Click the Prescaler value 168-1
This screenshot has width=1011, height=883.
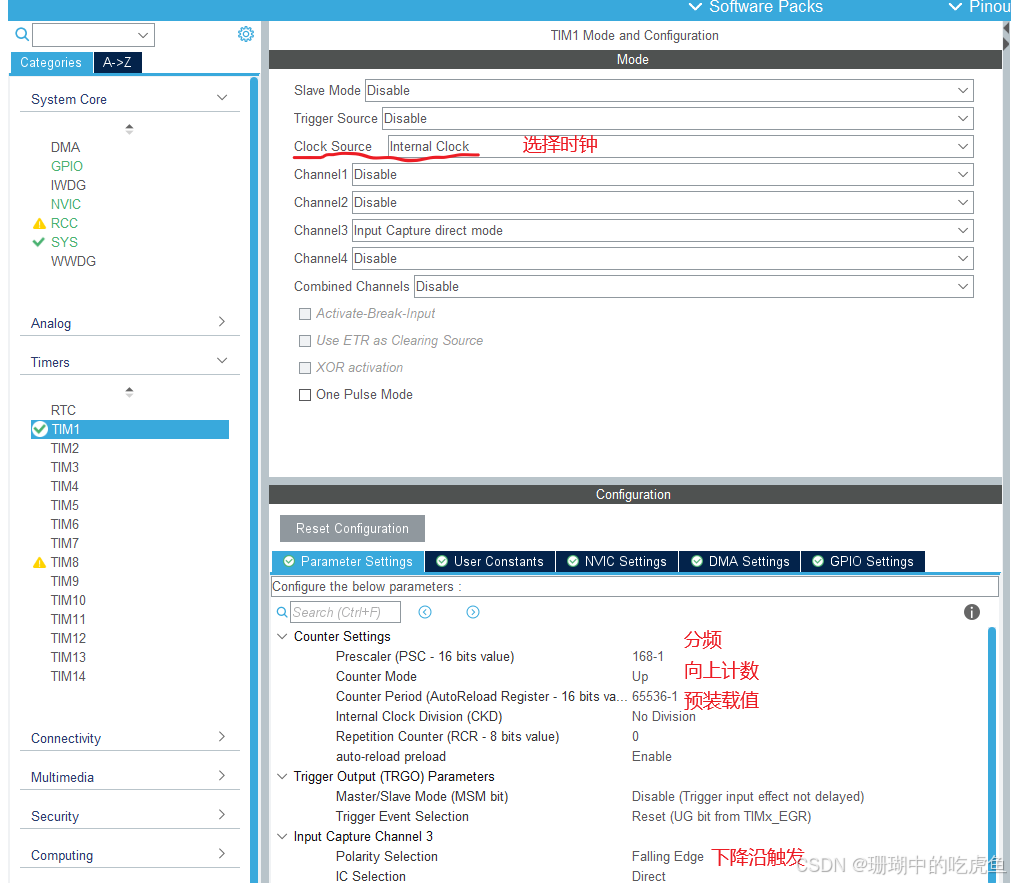pos(647,657)
